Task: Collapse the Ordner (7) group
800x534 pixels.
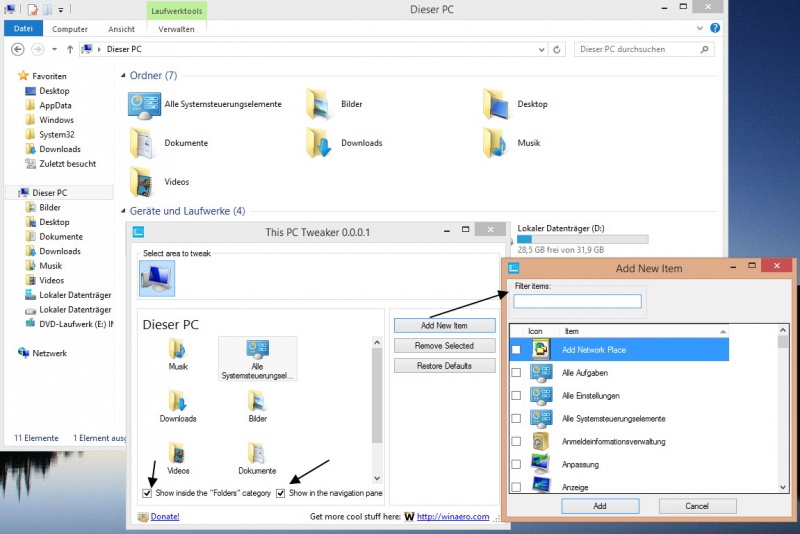Action: click(123, 75)
